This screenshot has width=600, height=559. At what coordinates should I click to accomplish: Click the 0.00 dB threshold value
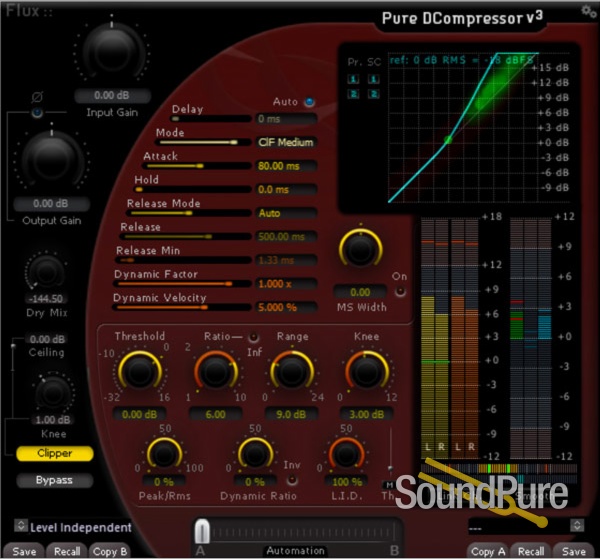pyautogui.click(x=139, y=414)
